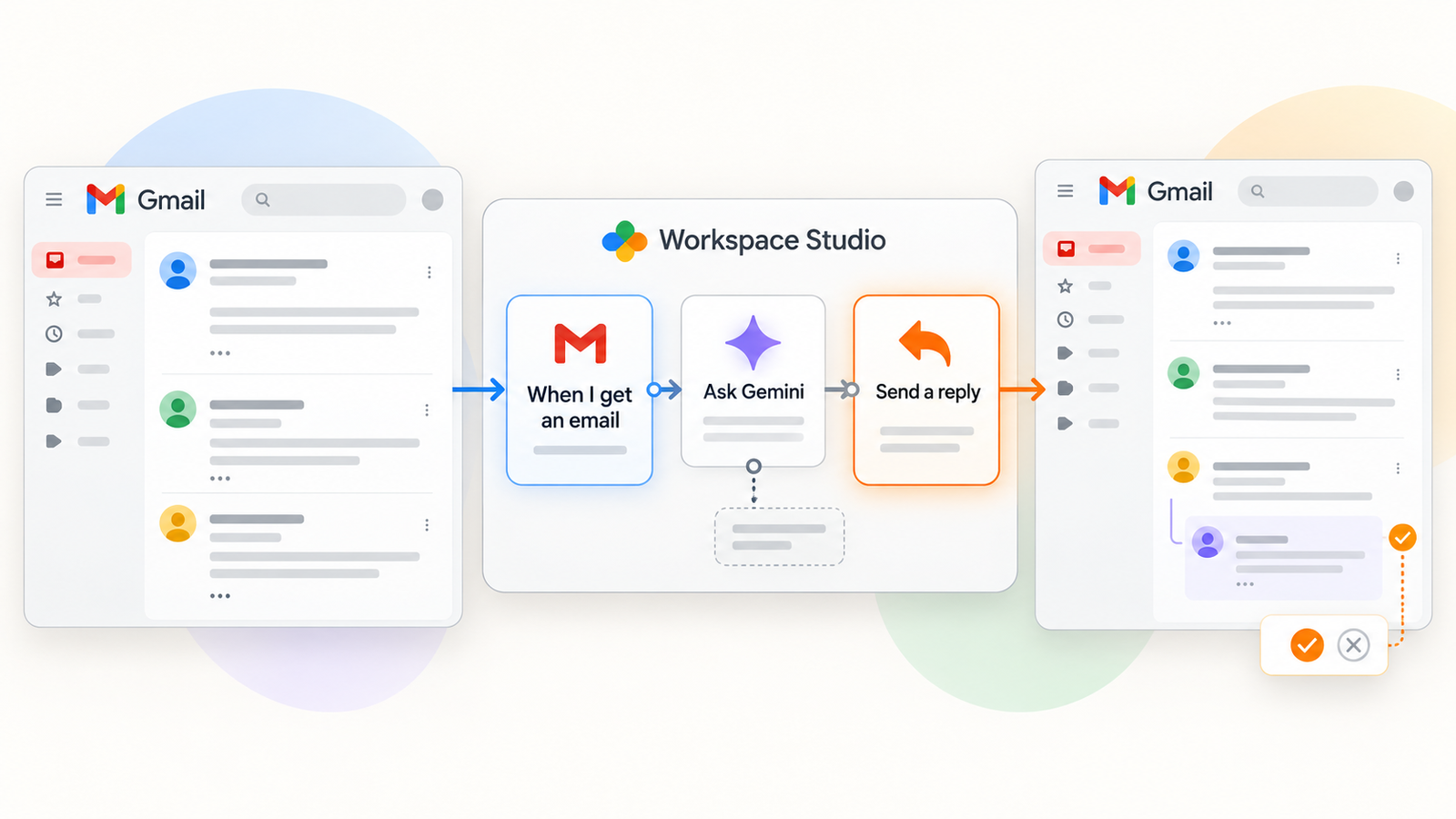
Task: Click the Workspace Studio logo
Action: tap(624, 240)
